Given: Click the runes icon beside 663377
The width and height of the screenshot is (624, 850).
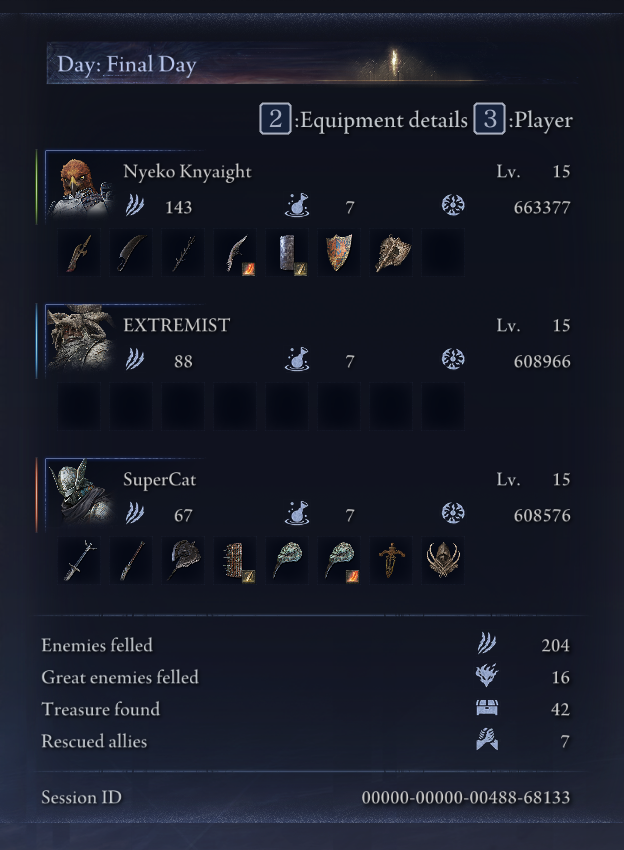Looking at the screenshot, I should pos(453,205).
